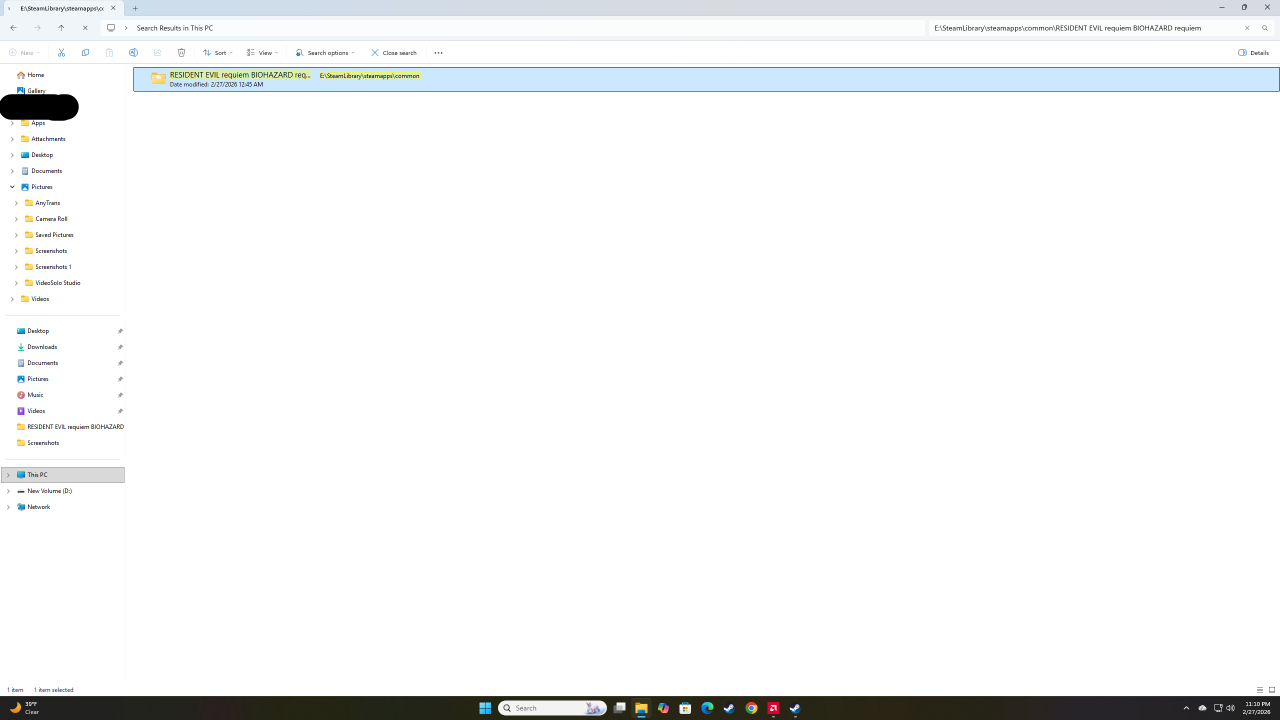Click the Copy icon in toolbar
Image resolution: width=1280 pixels, height=720 pixels.
(85, 53)
